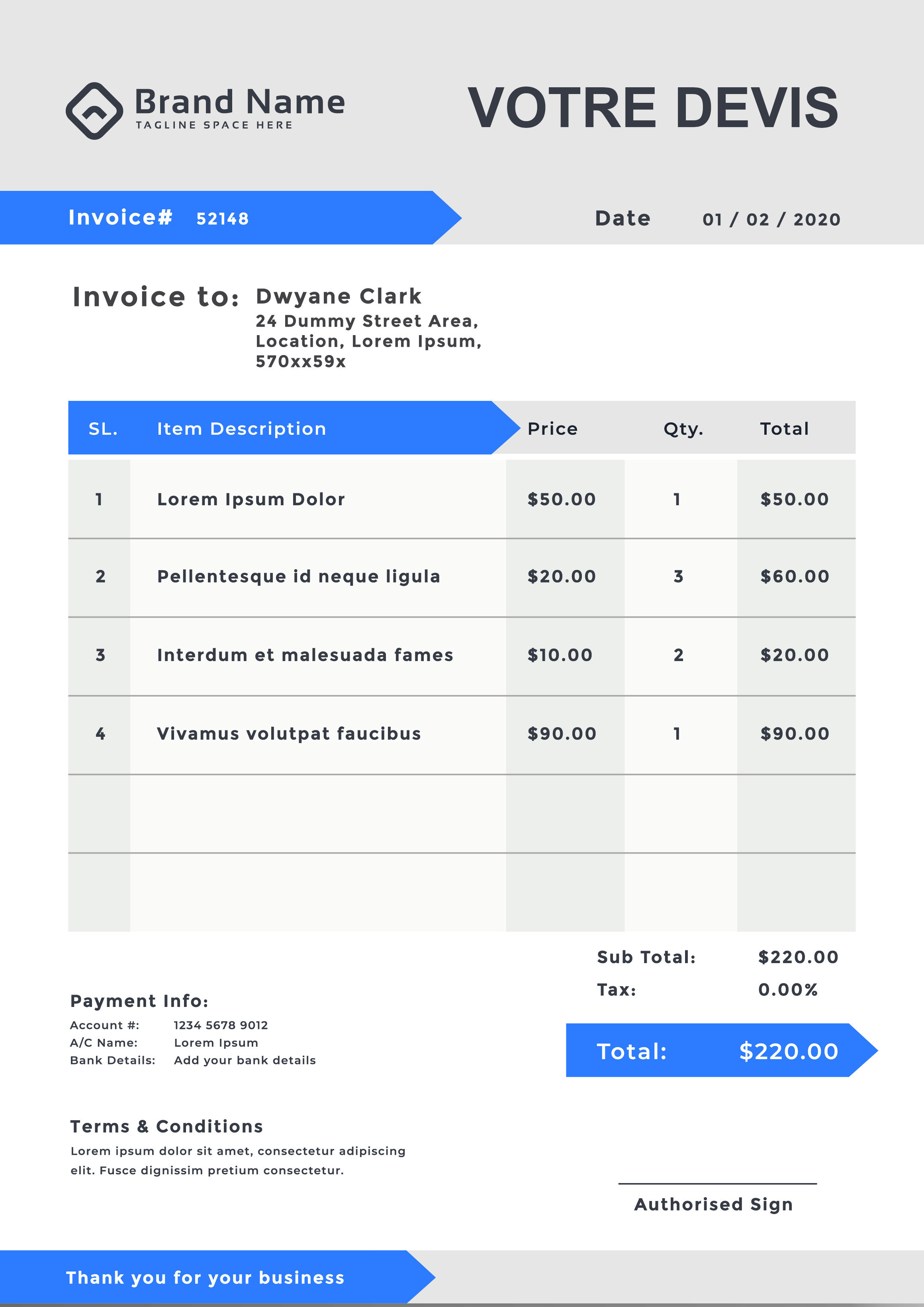The width and height of the screenshot is (924, 1307).
Task: Click the Tax value 0.00%
Action: pyautogui.click(x=788, y=990)
